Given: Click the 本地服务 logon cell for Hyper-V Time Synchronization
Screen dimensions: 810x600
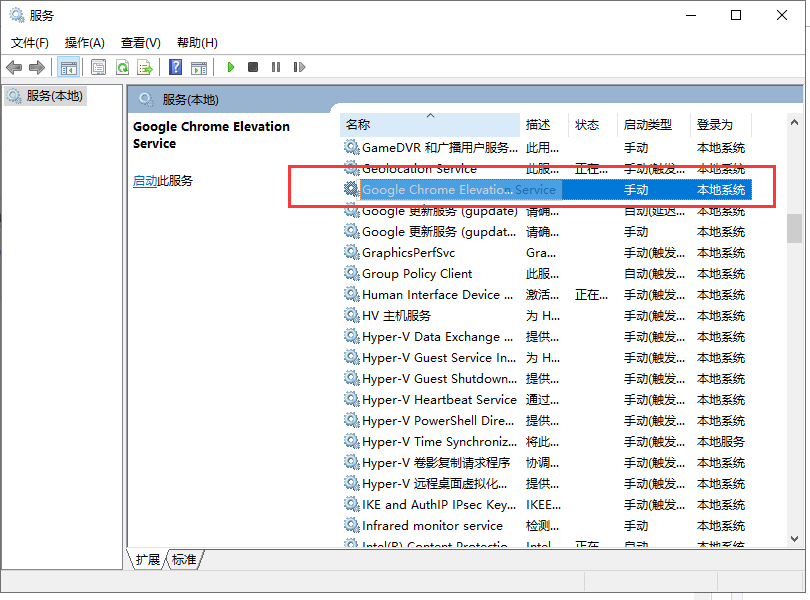Looking at the screenshot, I should [x=721, y=442].
